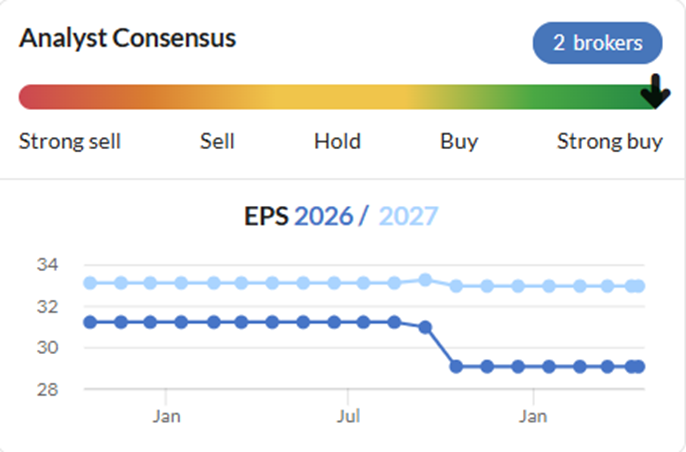The height and width of the screenshot is (452, 686).
Task: Click the "Buy" rating label
Action: [459, 141]
